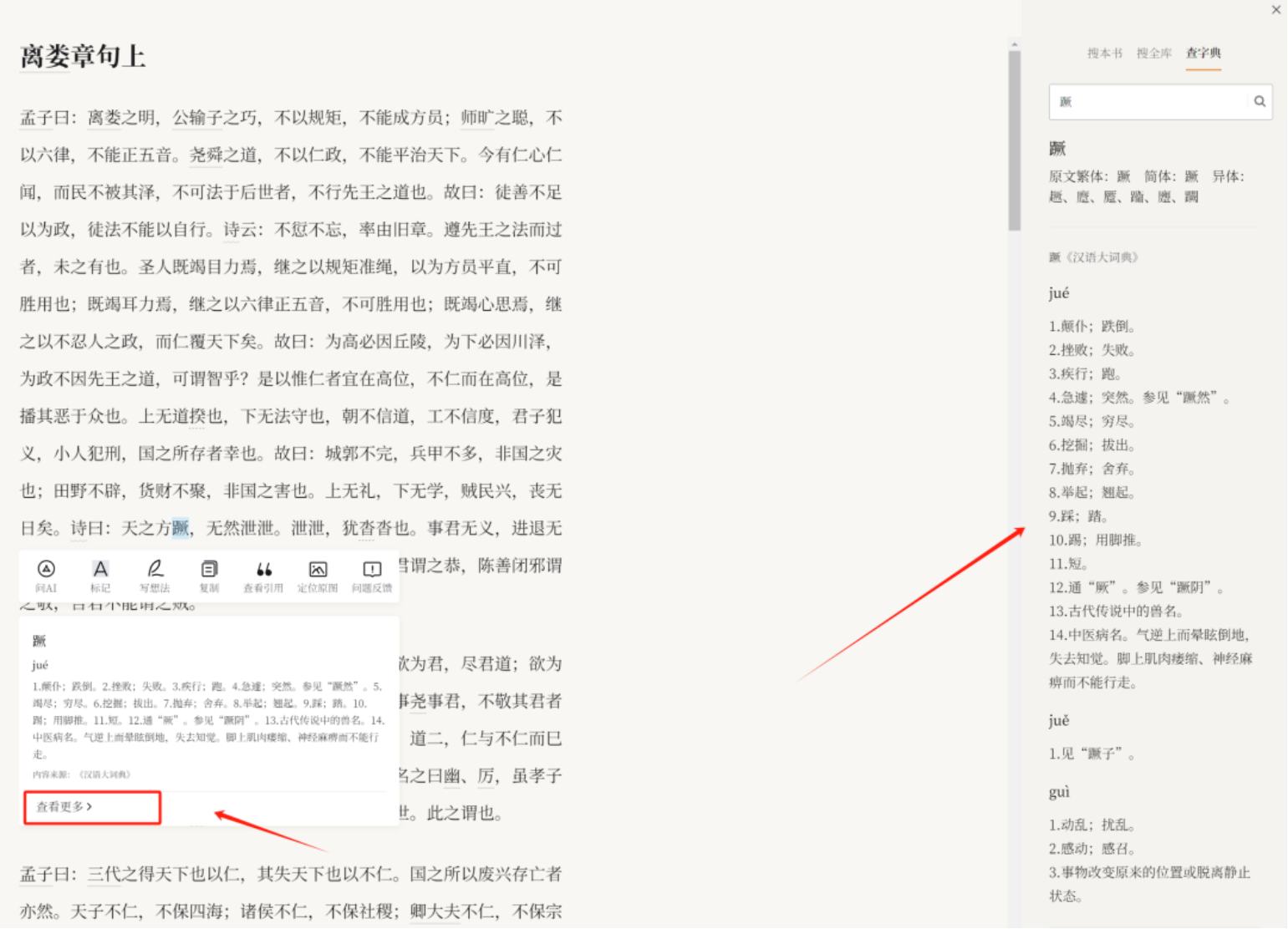Click the underlined name 师旷 in the text

[477, 118]
